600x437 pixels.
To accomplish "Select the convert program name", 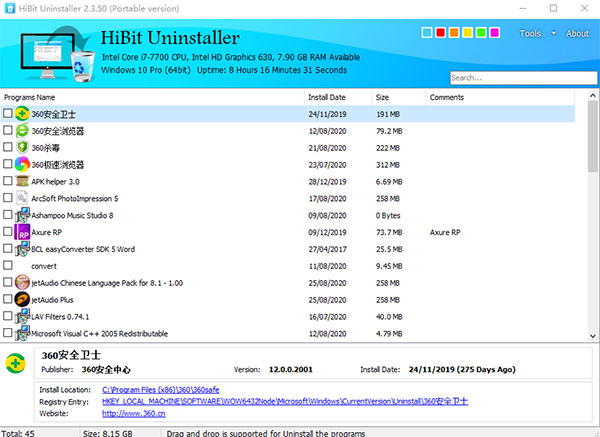I will click(44, 266).
